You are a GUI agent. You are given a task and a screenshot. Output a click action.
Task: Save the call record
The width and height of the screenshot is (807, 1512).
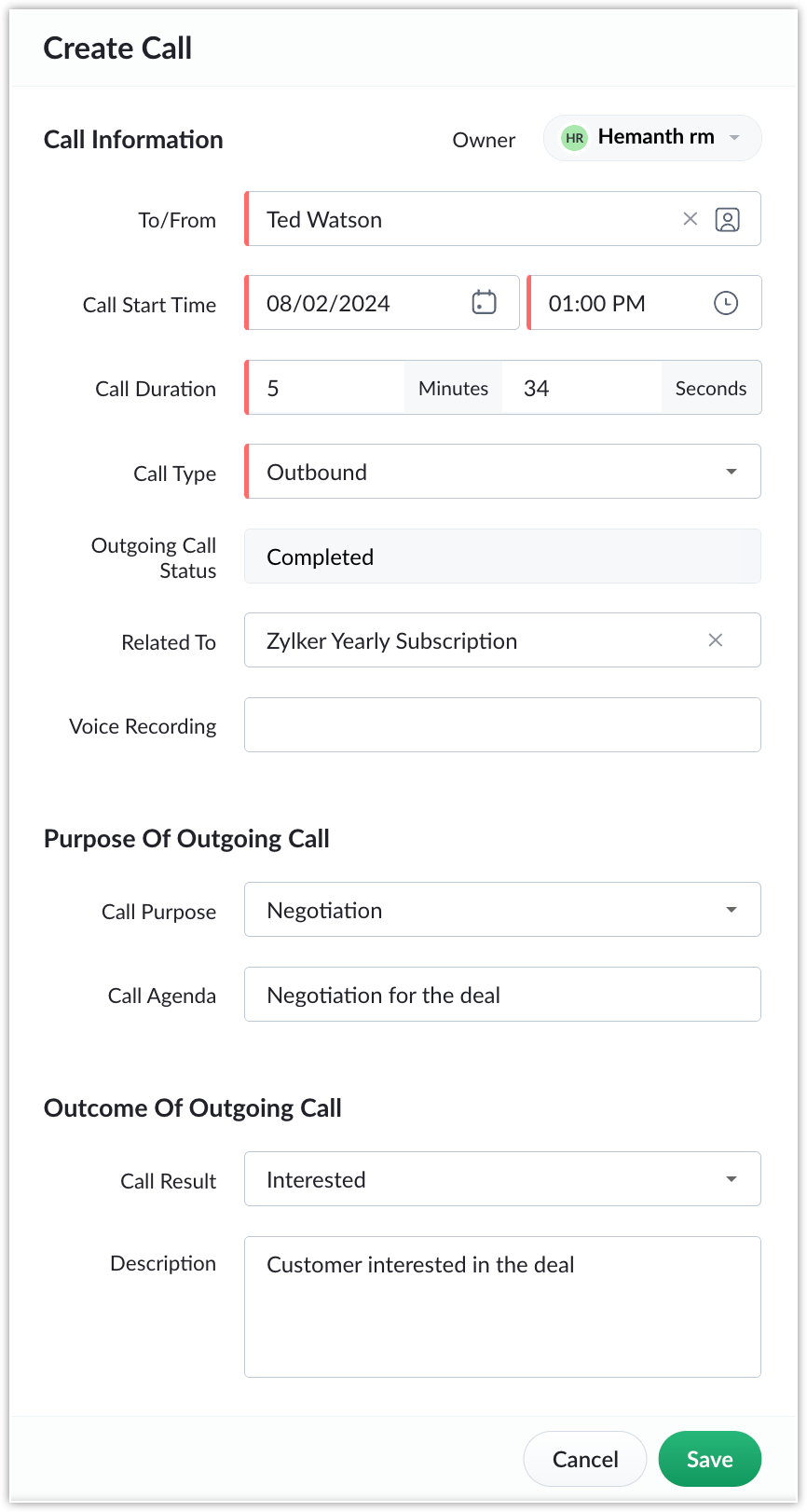point(710,1459)
